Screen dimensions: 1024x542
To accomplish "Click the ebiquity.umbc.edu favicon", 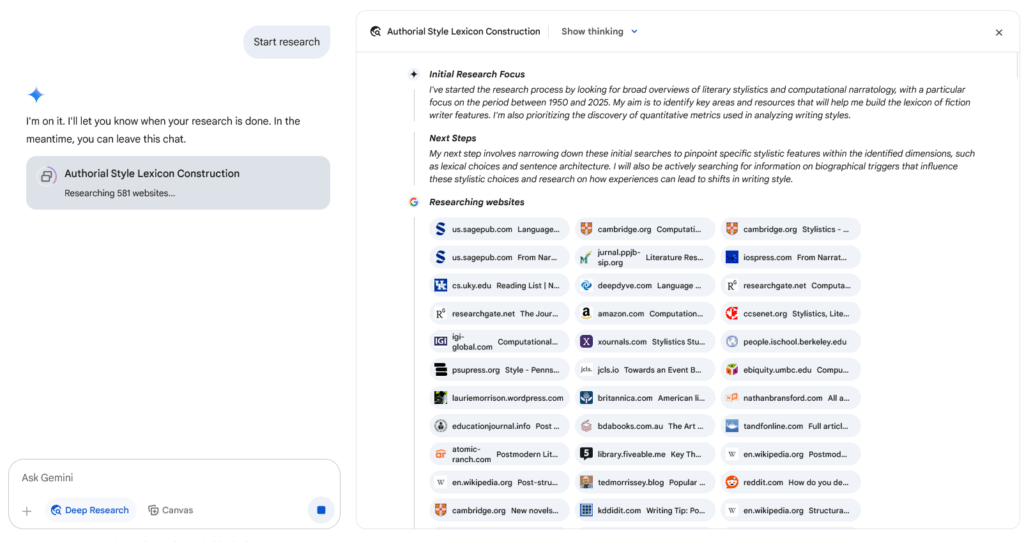I will click(x=732, y=370).
